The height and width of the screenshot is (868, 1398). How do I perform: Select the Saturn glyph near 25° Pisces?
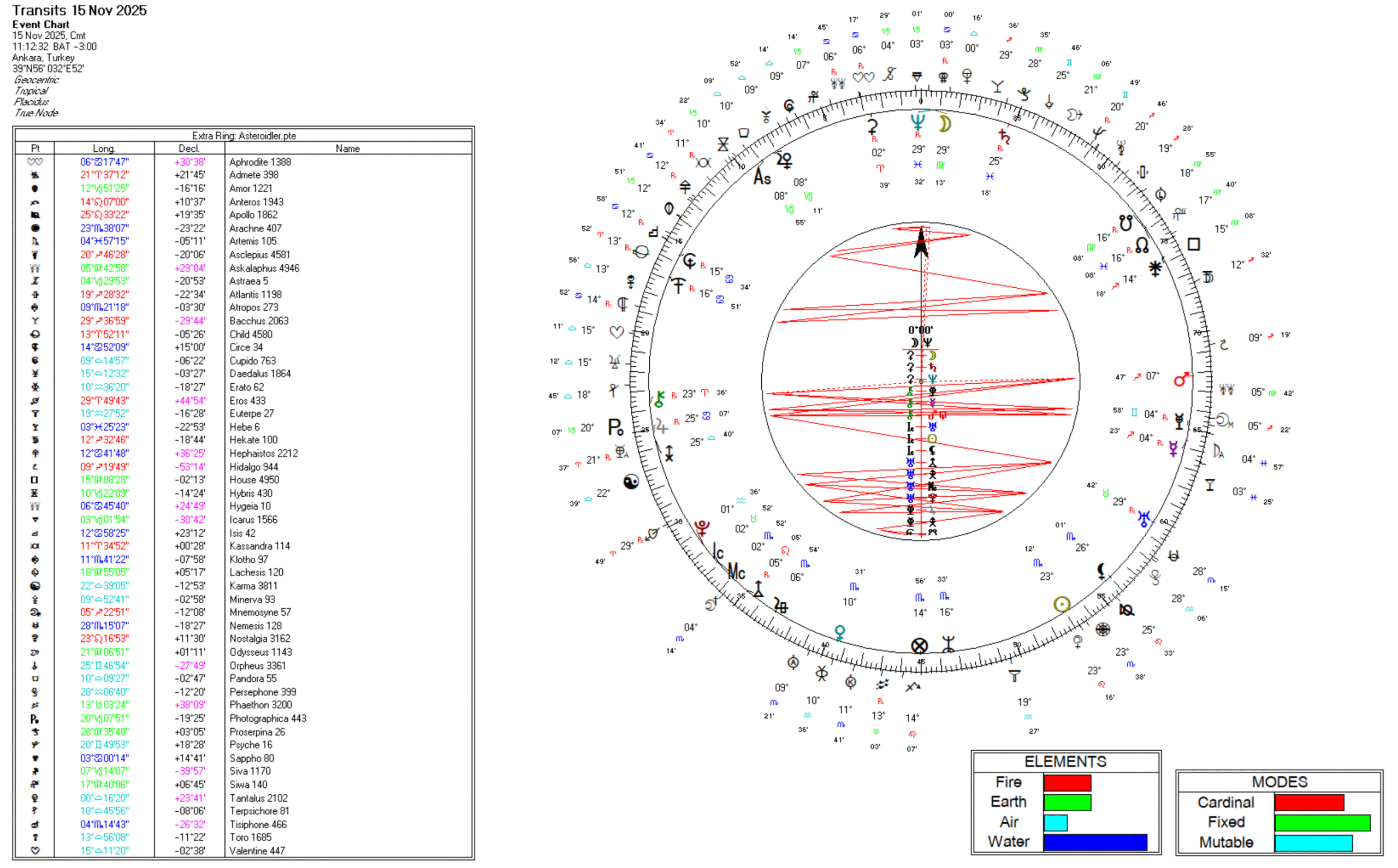click(x=1004, y=136)
